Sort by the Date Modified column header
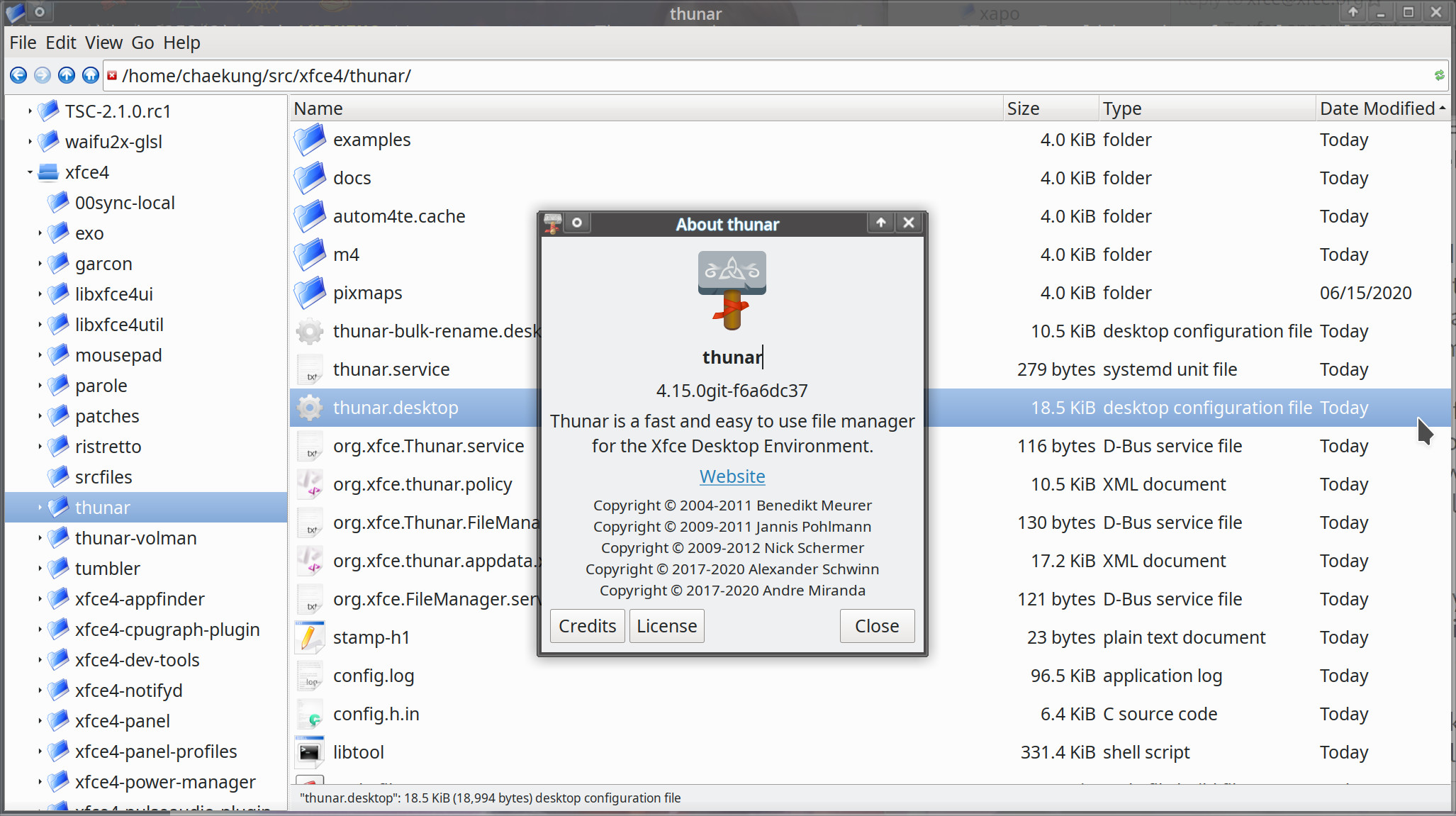Image resolution: width=1456 pixels, height=816 pixels. (1382, 108)
